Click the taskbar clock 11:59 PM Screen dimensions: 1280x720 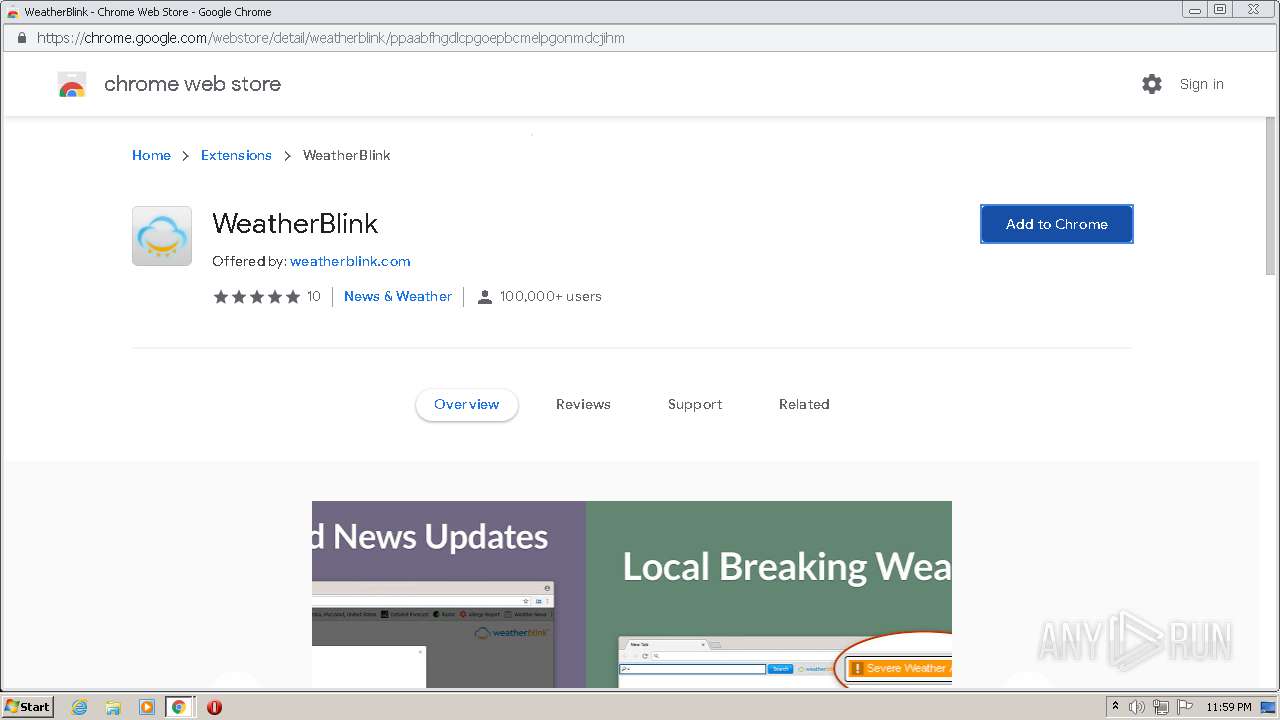pyautogui.click(x=1229, y=707)
